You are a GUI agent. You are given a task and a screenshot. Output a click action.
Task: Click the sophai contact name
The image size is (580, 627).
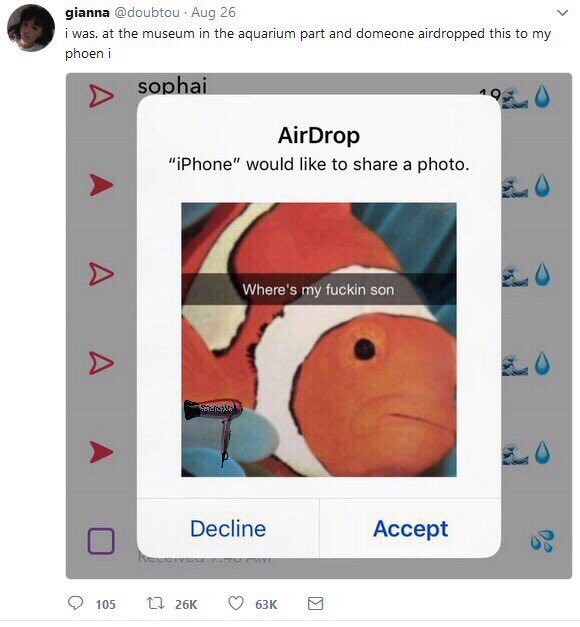pos(172,85)
